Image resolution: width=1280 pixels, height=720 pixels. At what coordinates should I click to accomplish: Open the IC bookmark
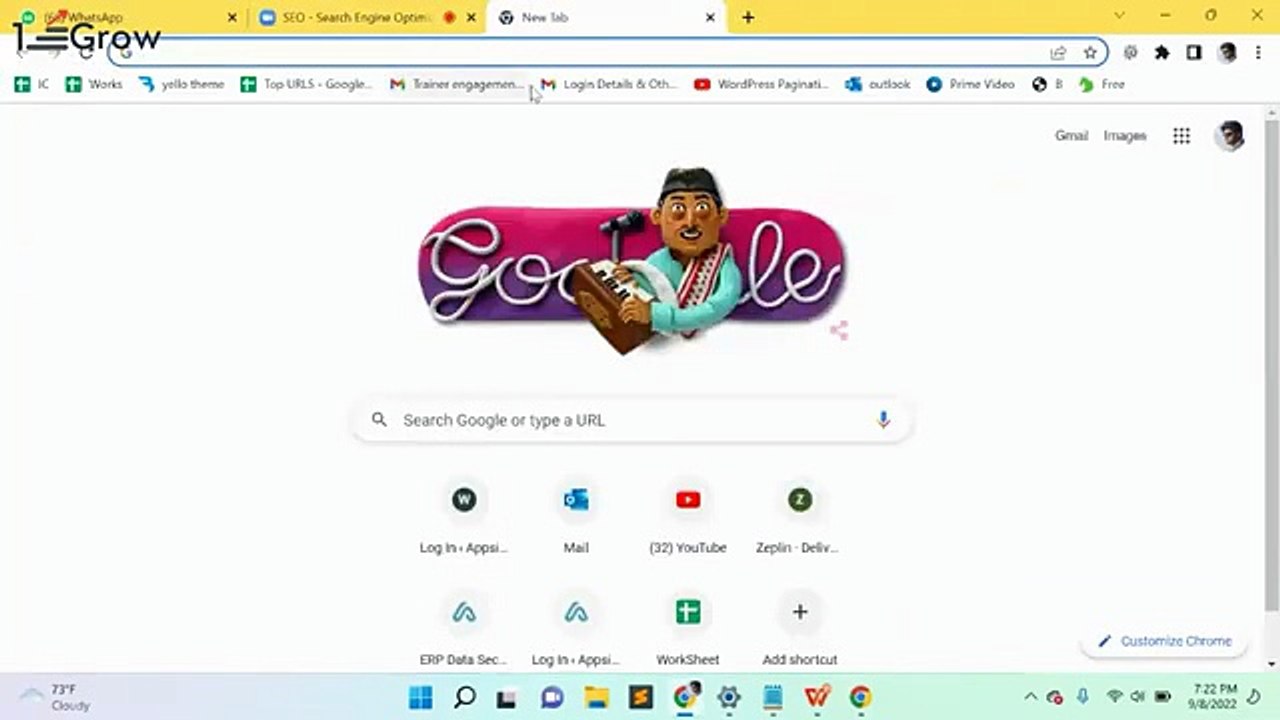coord(32,84)
